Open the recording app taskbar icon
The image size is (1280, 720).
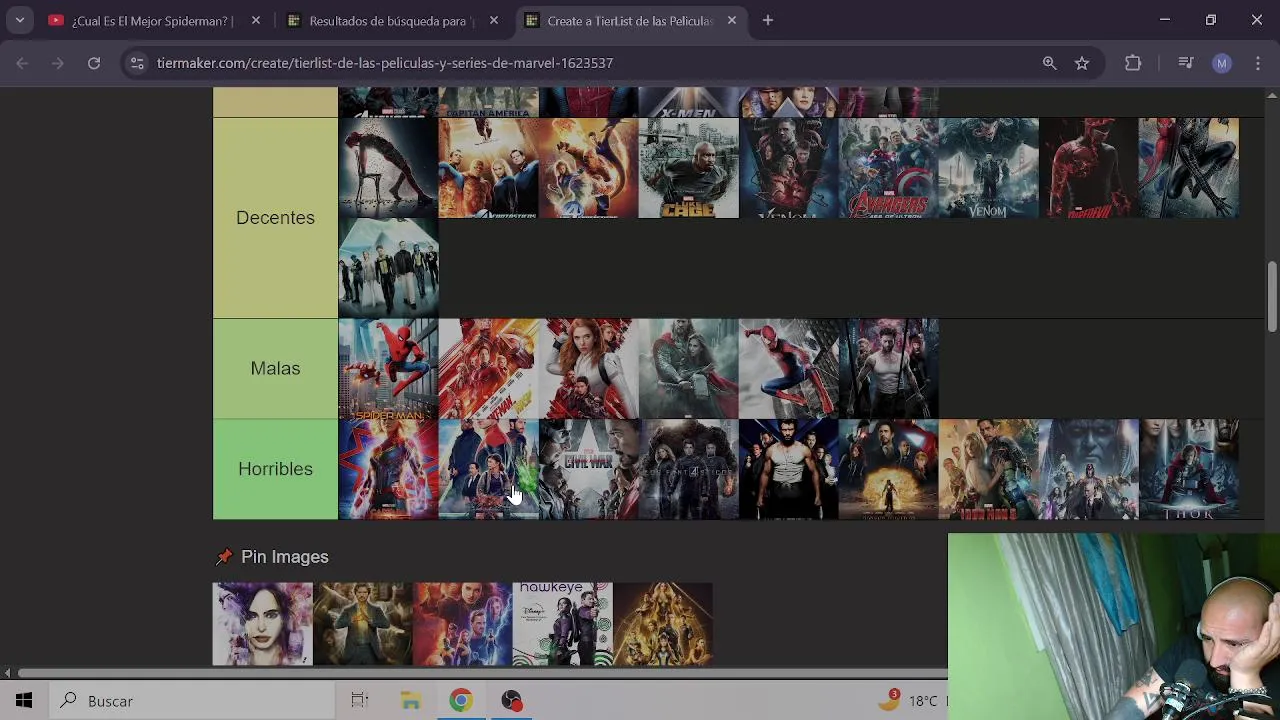point(511,701)
